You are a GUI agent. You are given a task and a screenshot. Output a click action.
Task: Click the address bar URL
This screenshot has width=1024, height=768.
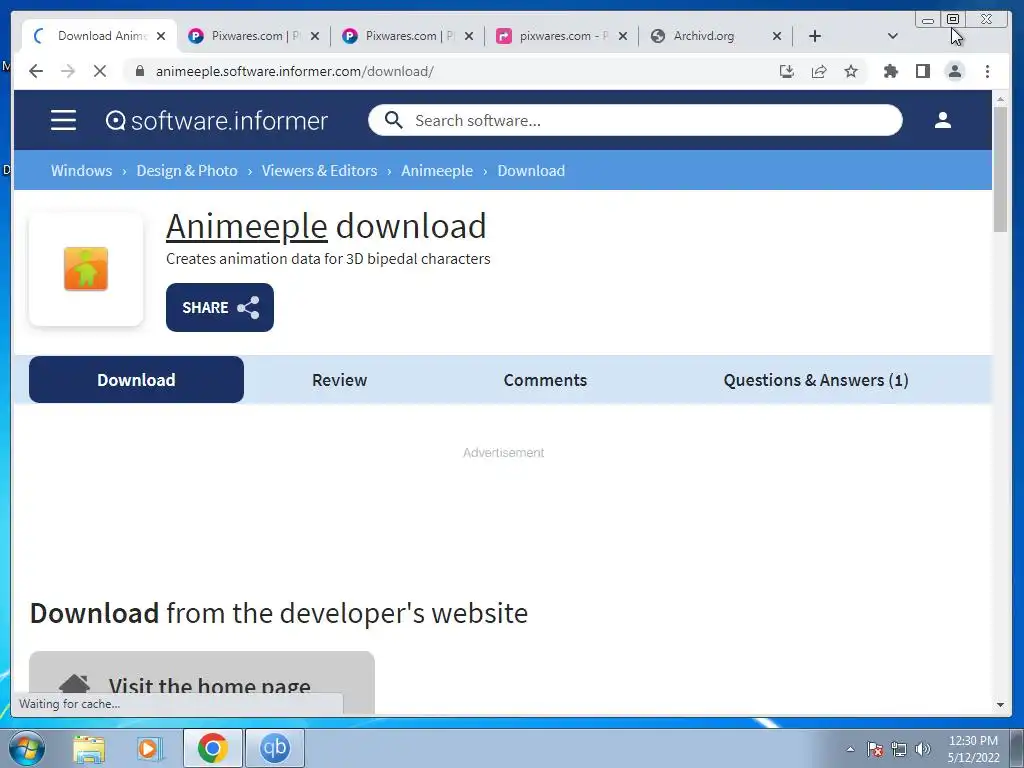click(295, 71)
